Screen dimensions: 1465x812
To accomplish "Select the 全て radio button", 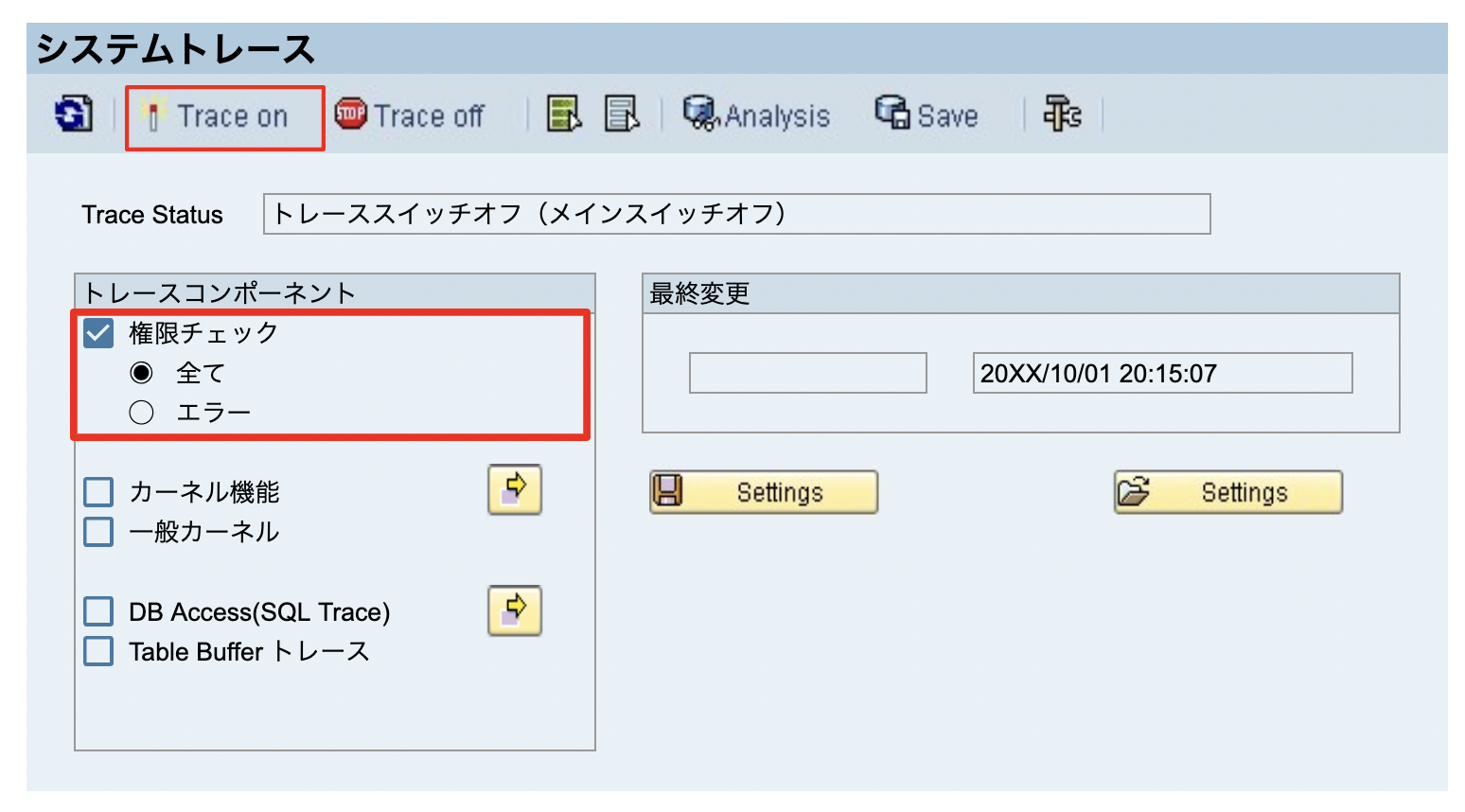I will tap(140, 372).
